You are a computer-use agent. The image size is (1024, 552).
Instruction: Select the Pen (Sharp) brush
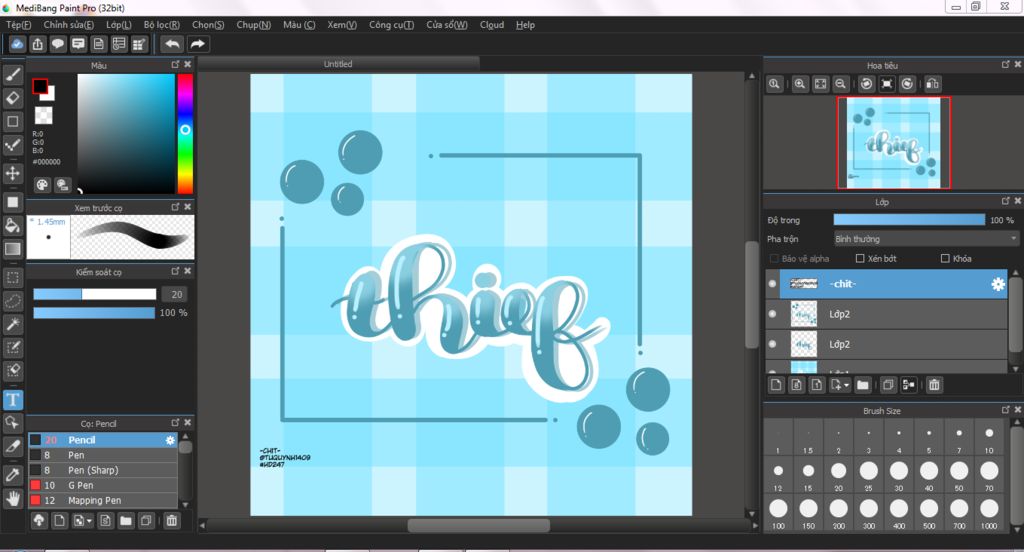click(x=103, y=470)
